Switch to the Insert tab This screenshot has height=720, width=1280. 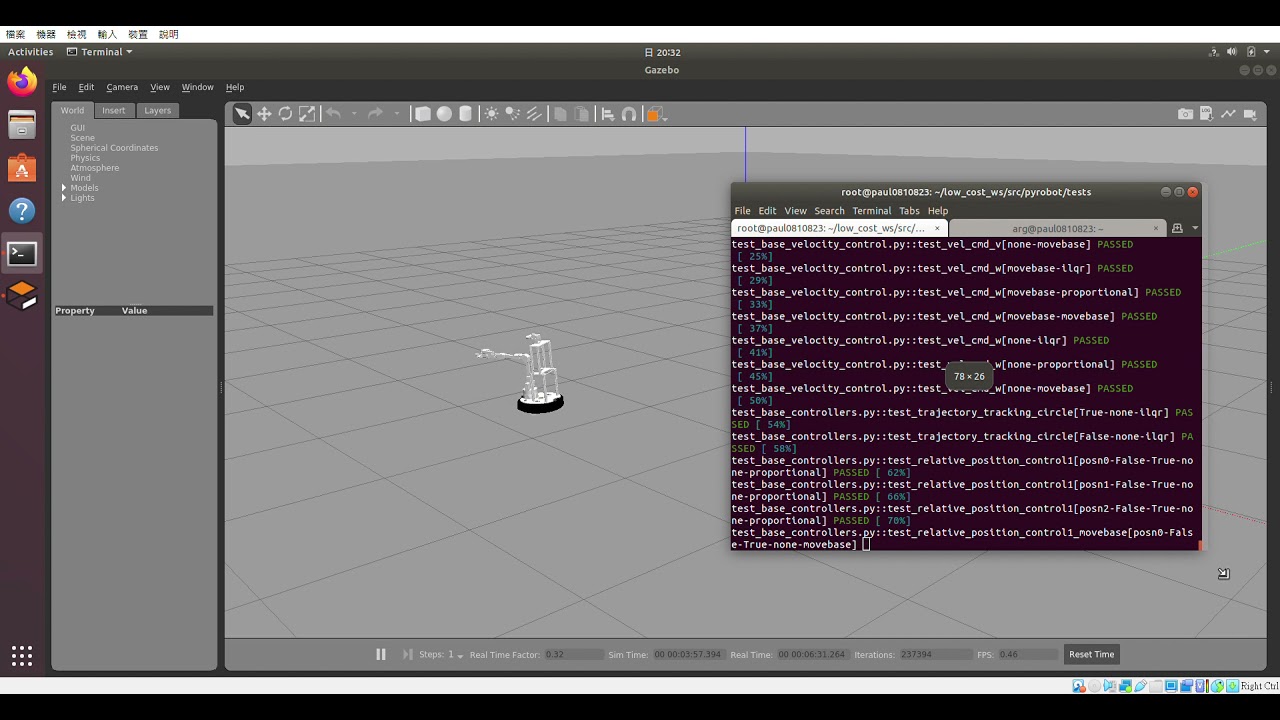(x=114, y=110)
